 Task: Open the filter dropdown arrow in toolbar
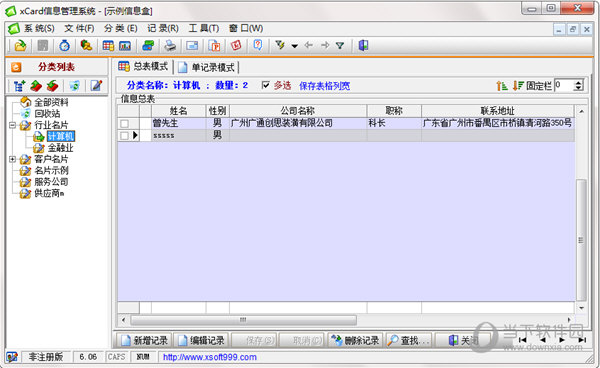click(x=294, y=46)
